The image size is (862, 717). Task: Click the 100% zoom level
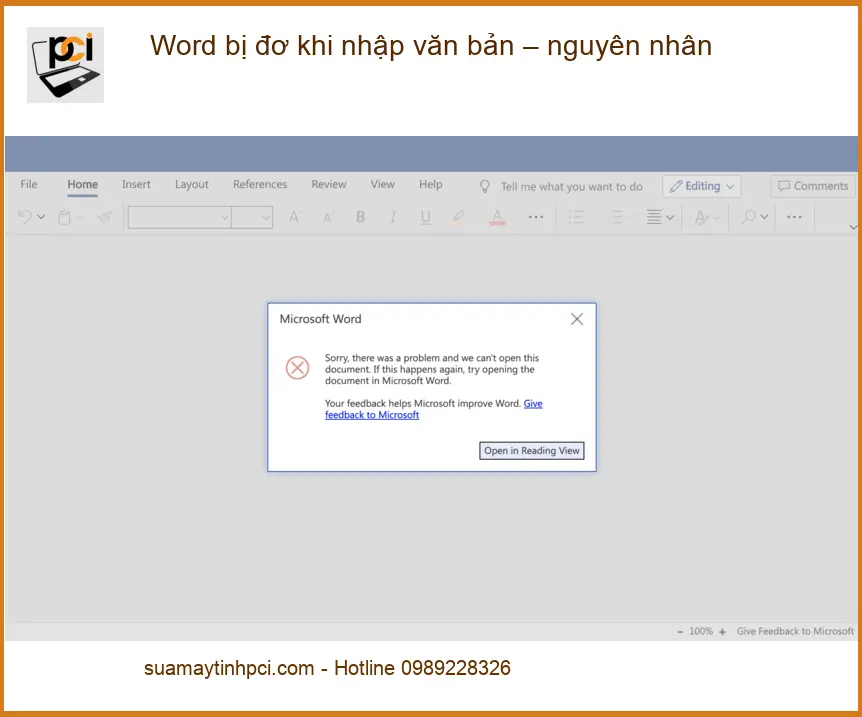(x=701, y=631)
